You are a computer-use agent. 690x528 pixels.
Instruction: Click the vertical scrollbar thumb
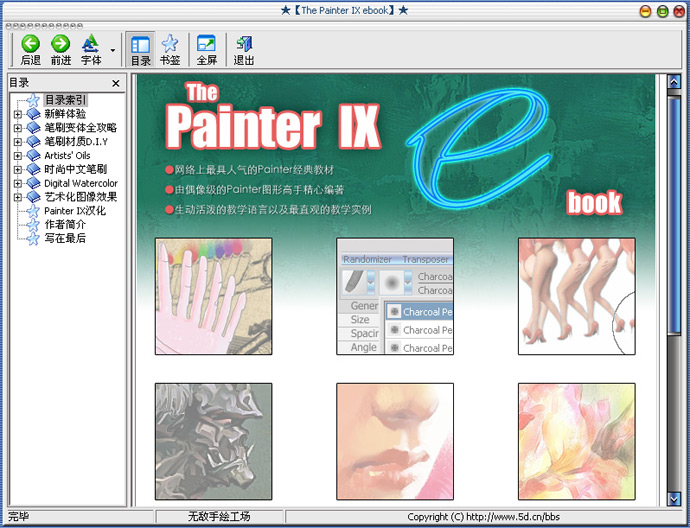(674, 215)
